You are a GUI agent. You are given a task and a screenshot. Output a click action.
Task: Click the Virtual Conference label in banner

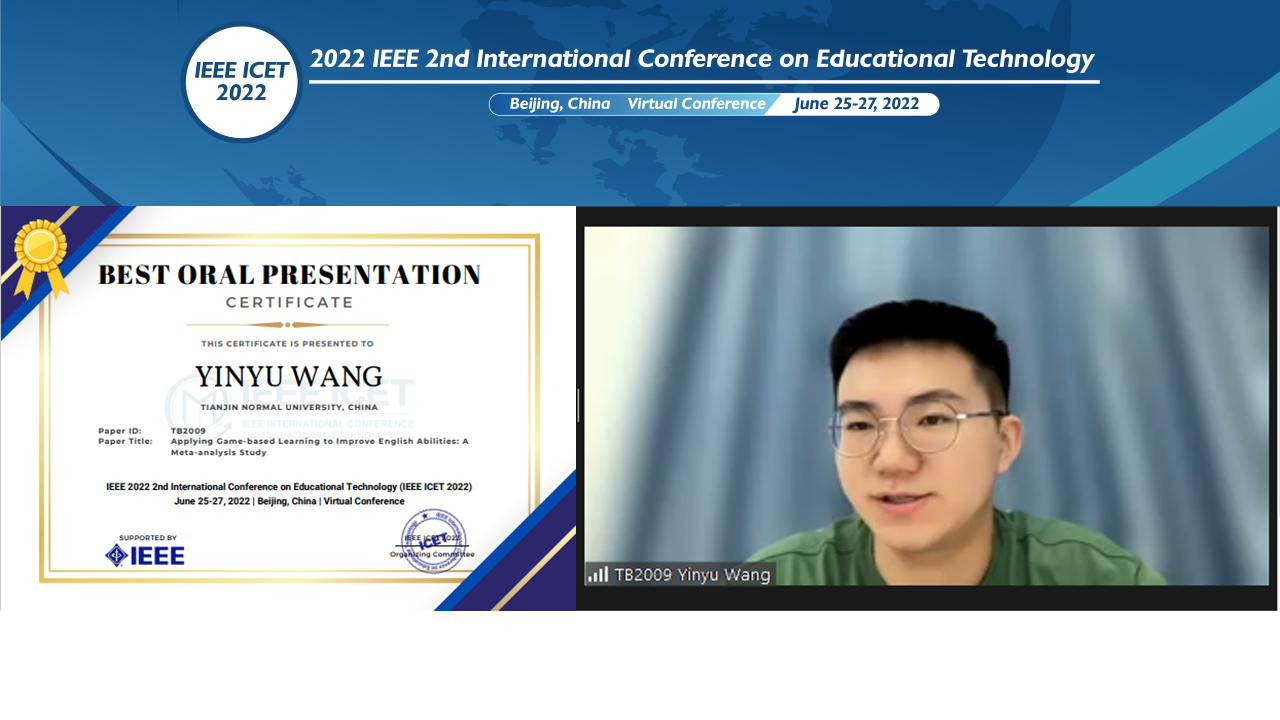point(696,104)
